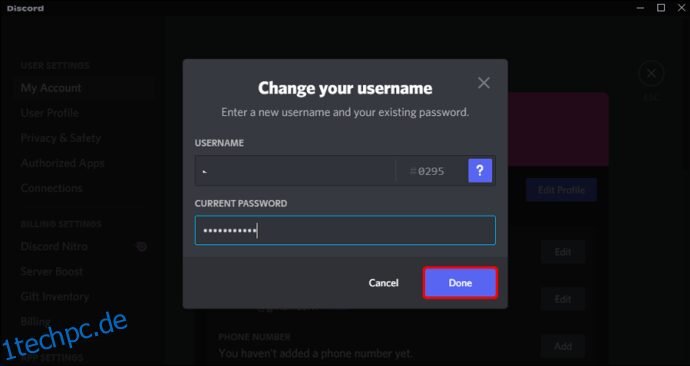The height and width of the screenshot is (366, 690).
Task: Maximize the Discord window
Action: pyautogui.click(x=661, y=7)
